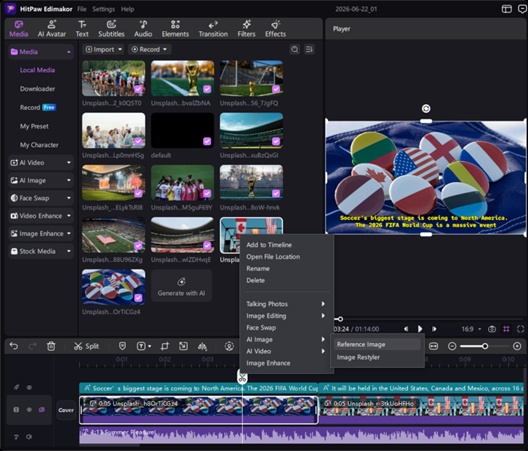Open the Record dropdown
This screenshot has height=451, width=528.
tap(150, 50)
